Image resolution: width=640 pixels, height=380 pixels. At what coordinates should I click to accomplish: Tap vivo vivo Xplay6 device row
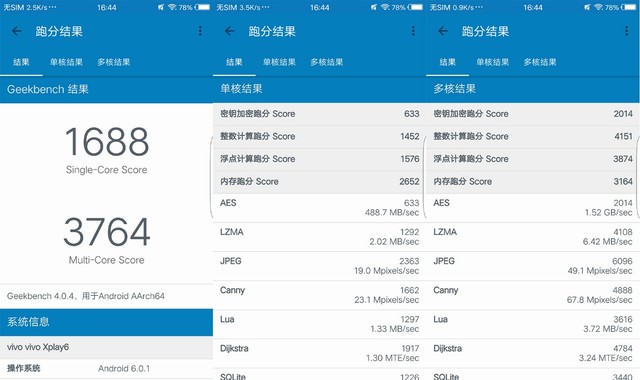point(106,347)
